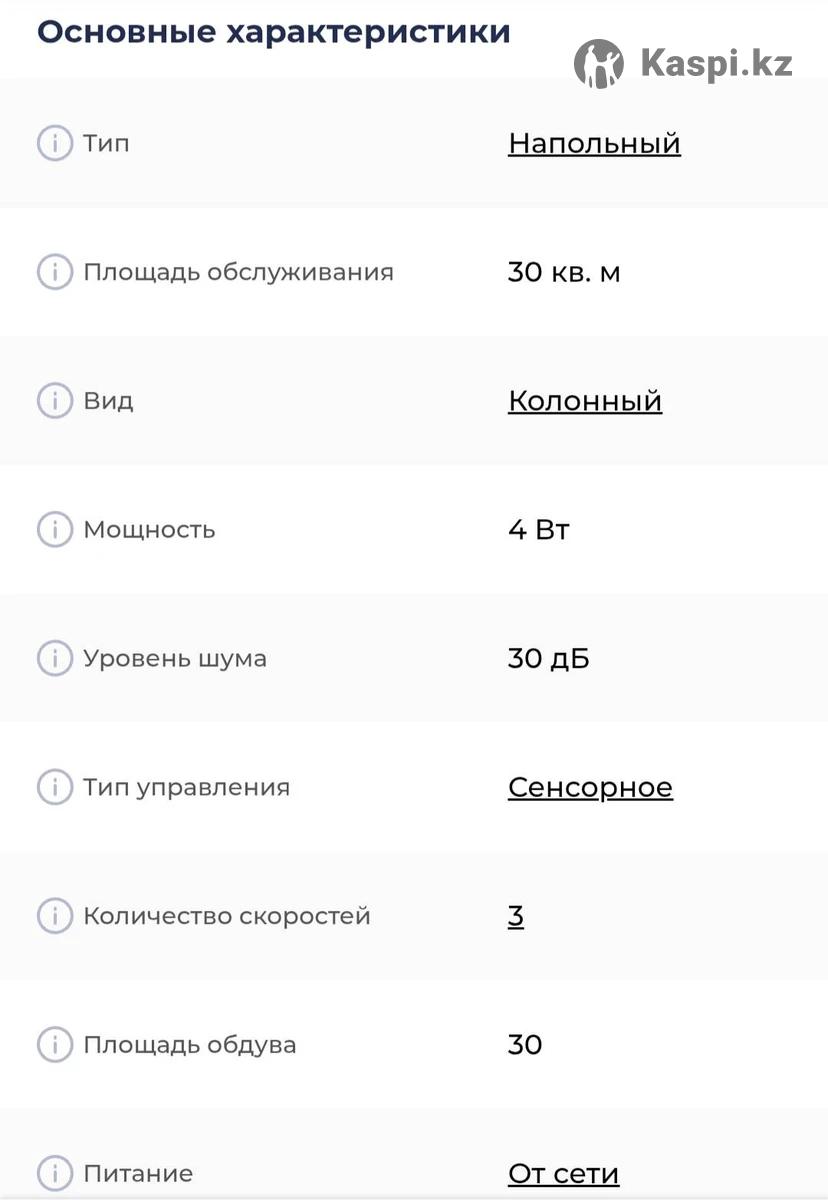Open info icon for Тип управления
This screenshot has height=1200, width=828.
click(x=55, y=787)
